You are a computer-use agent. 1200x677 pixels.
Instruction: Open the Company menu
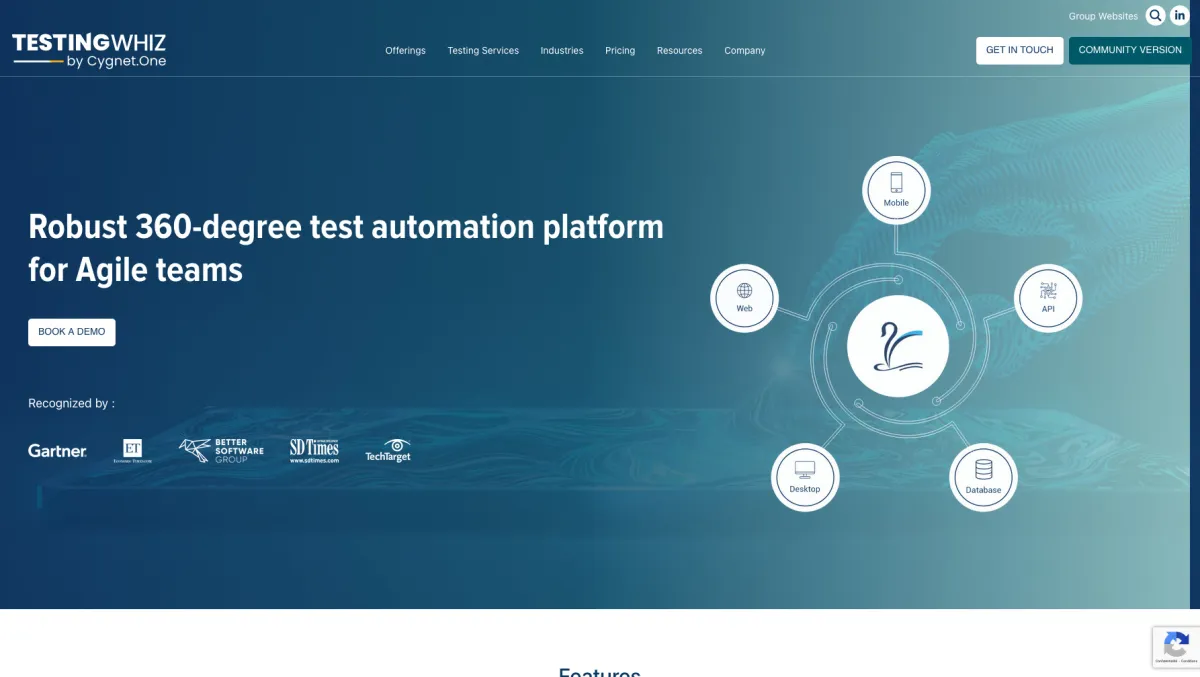click(x=745, y=51)
